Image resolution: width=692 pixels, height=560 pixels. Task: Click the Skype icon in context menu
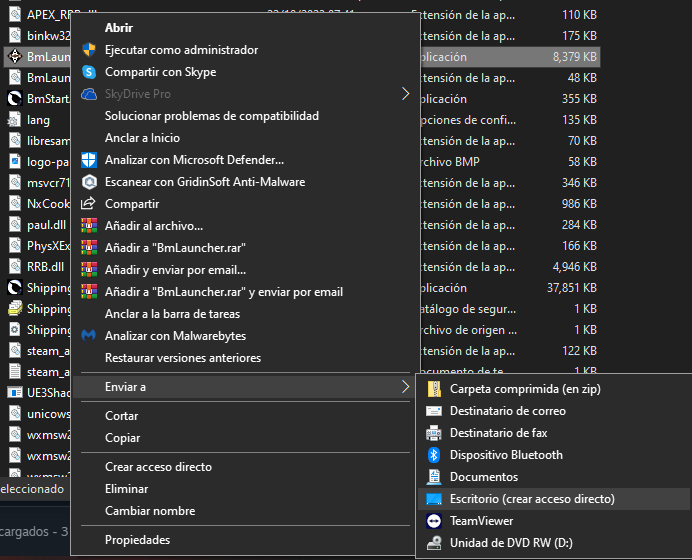[x=89, y=72]
